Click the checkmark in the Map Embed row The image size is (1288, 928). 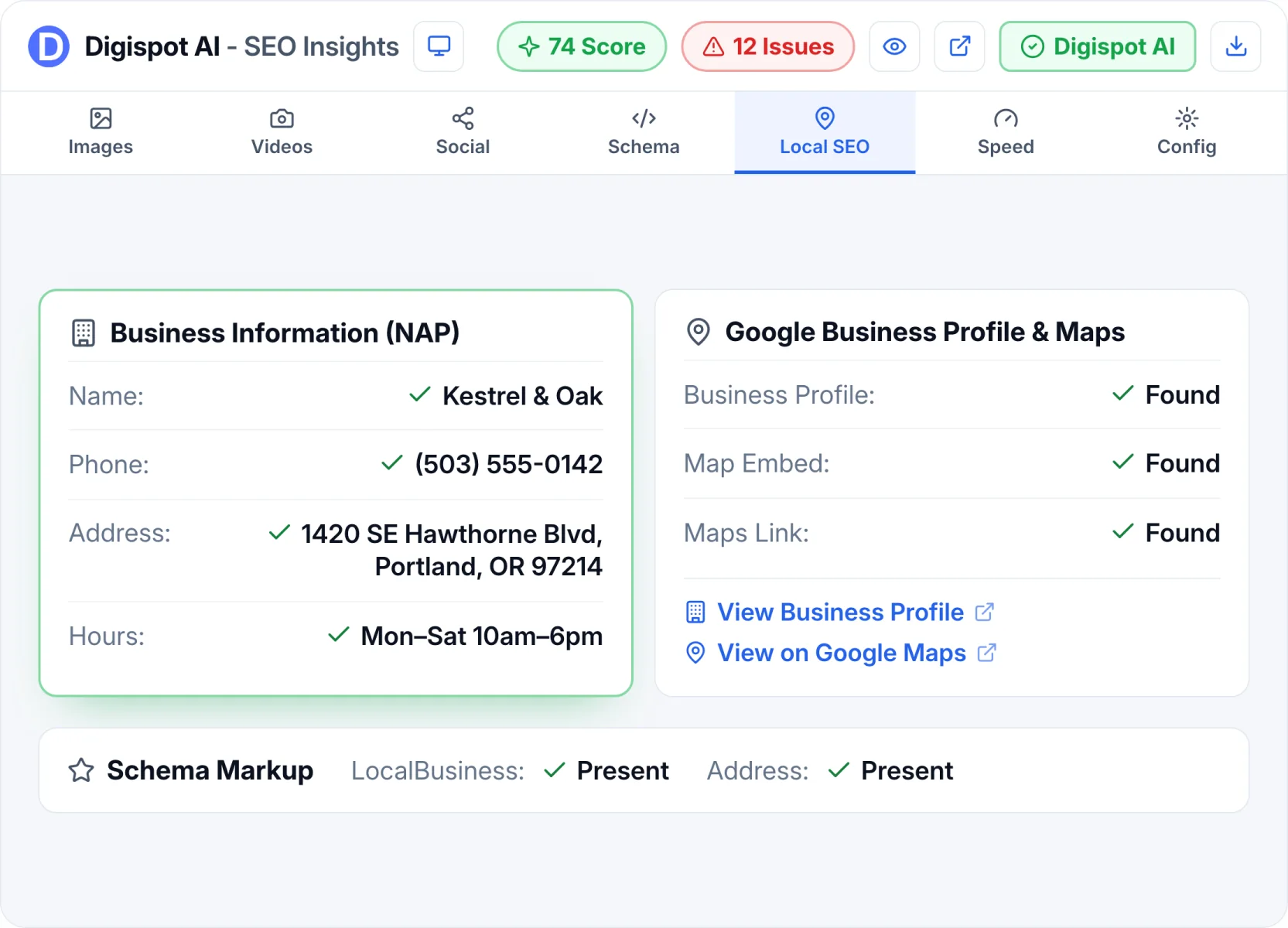click(x=1123, y=462)
